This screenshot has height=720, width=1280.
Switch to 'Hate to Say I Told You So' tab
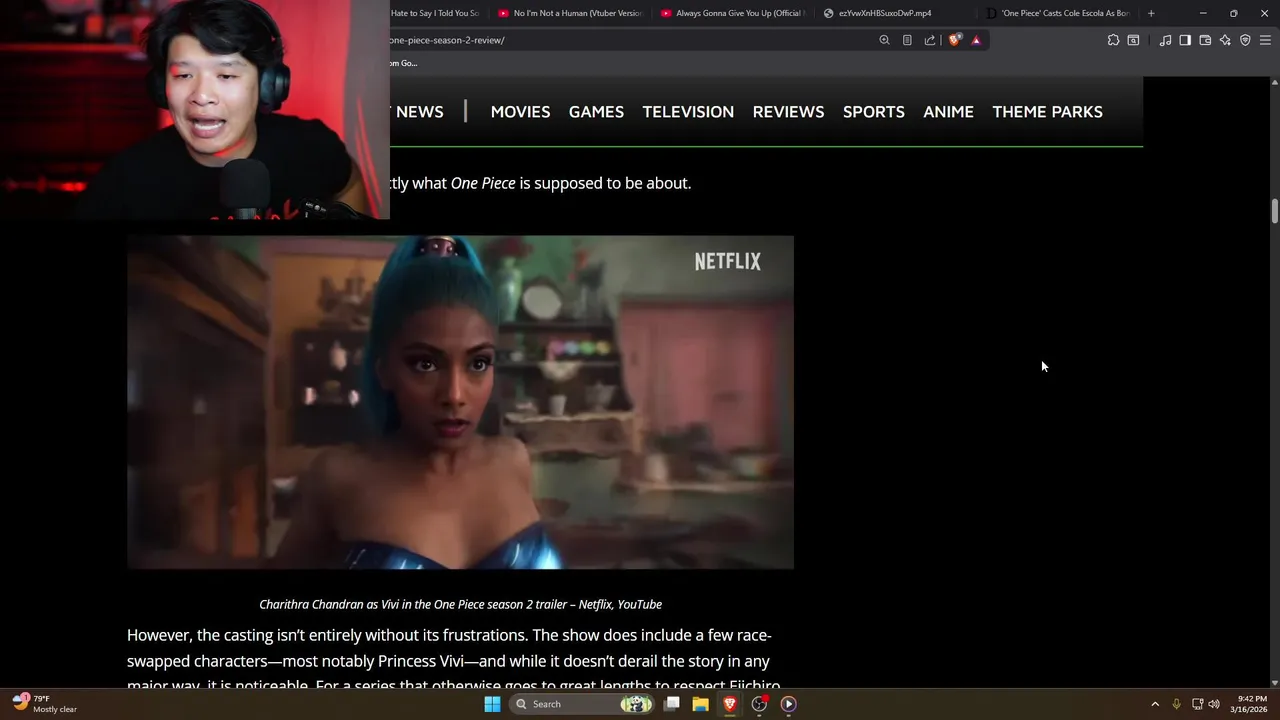(436, 13)
